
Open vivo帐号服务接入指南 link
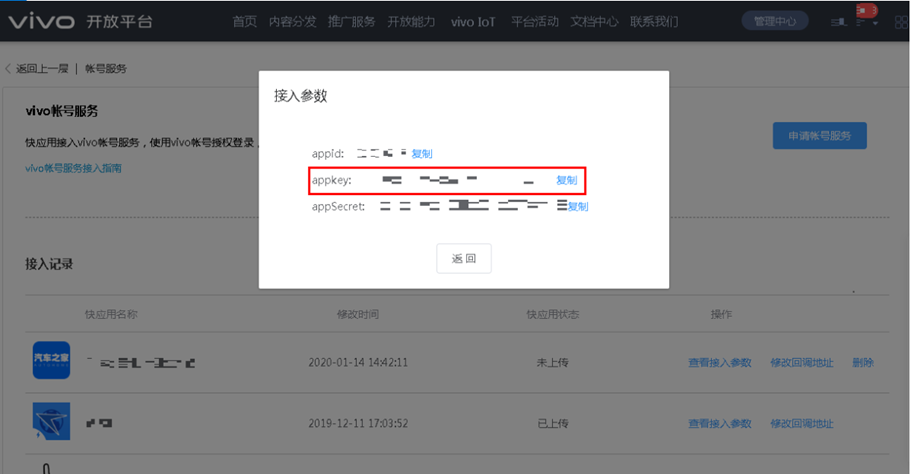[x=73, y=168]
